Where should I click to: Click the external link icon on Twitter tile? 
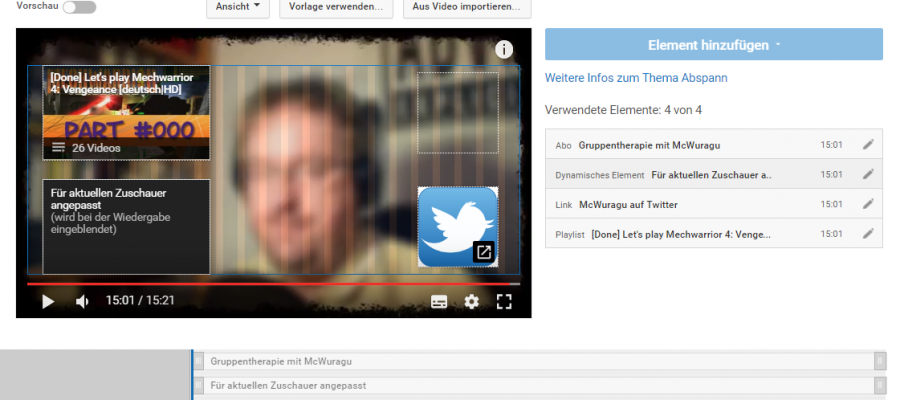[483, 252]
